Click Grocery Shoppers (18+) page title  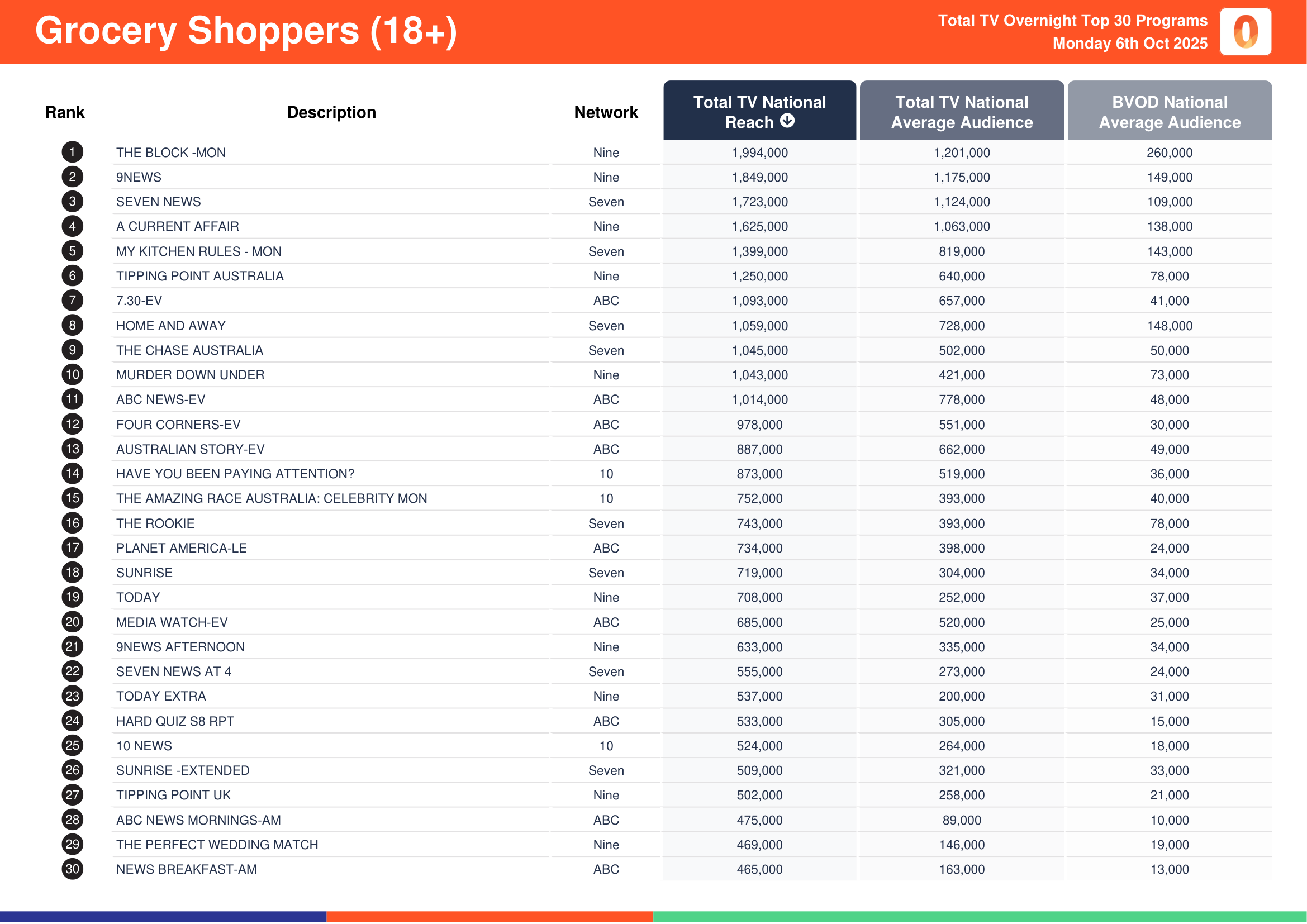(246, 31)
